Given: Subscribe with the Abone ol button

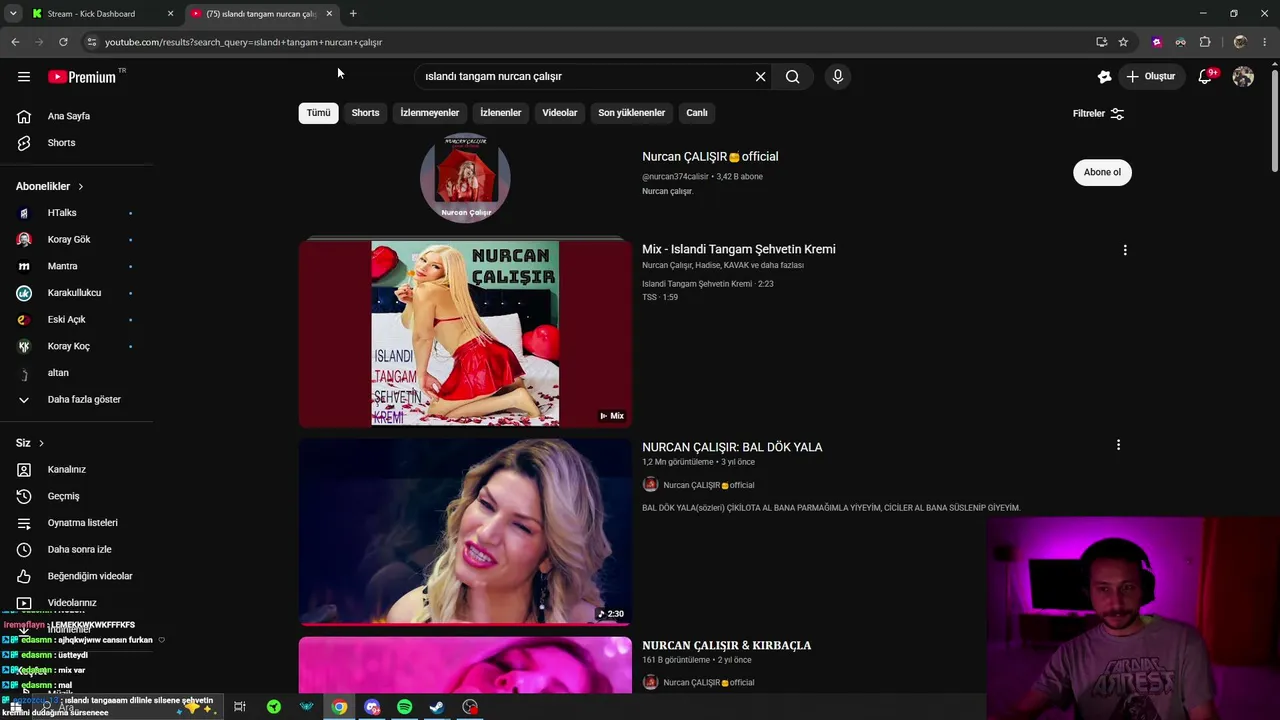Looking at the screenshot, I should 1102,172.
